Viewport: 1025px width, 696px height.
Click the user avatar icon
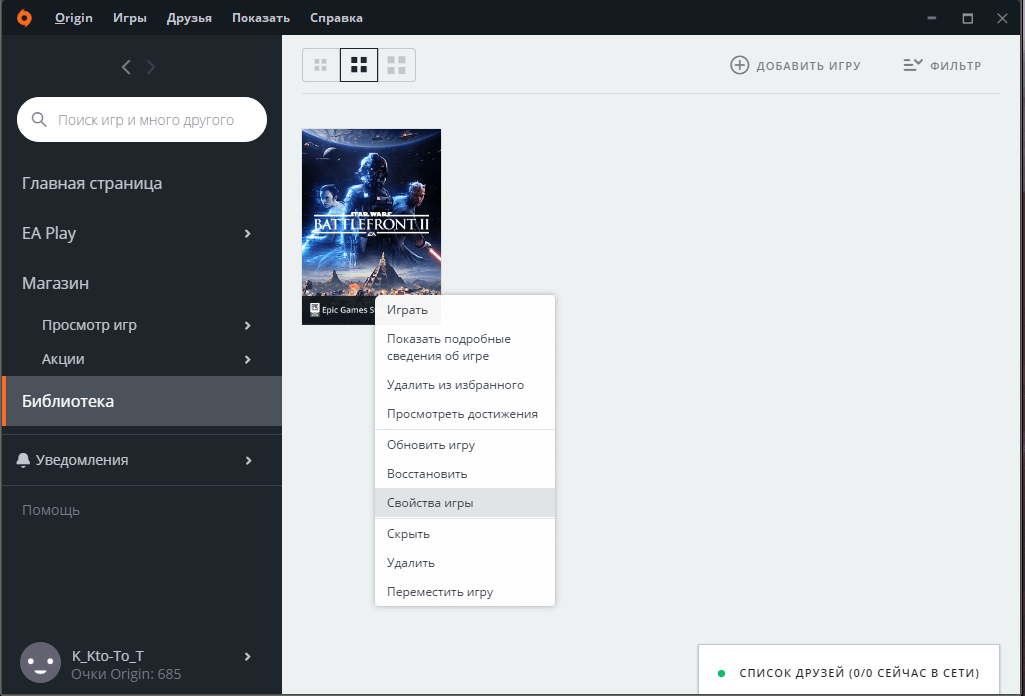coord(40,662)
